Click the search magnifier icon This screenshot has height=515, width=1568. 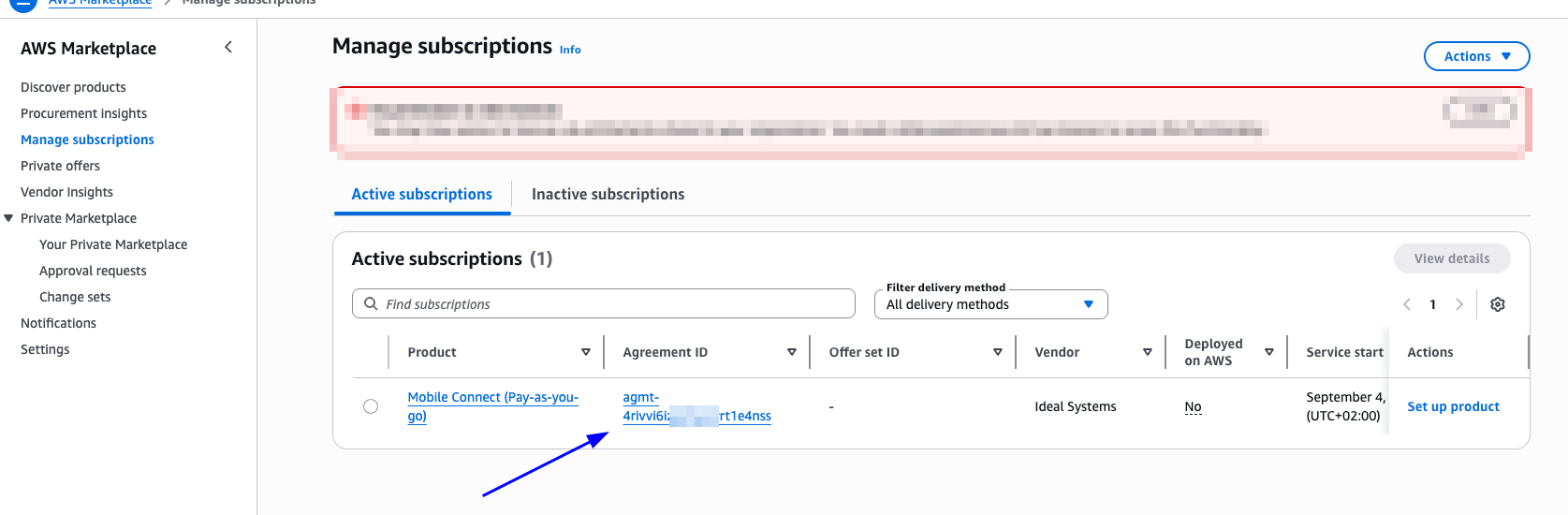pos(371,303)
